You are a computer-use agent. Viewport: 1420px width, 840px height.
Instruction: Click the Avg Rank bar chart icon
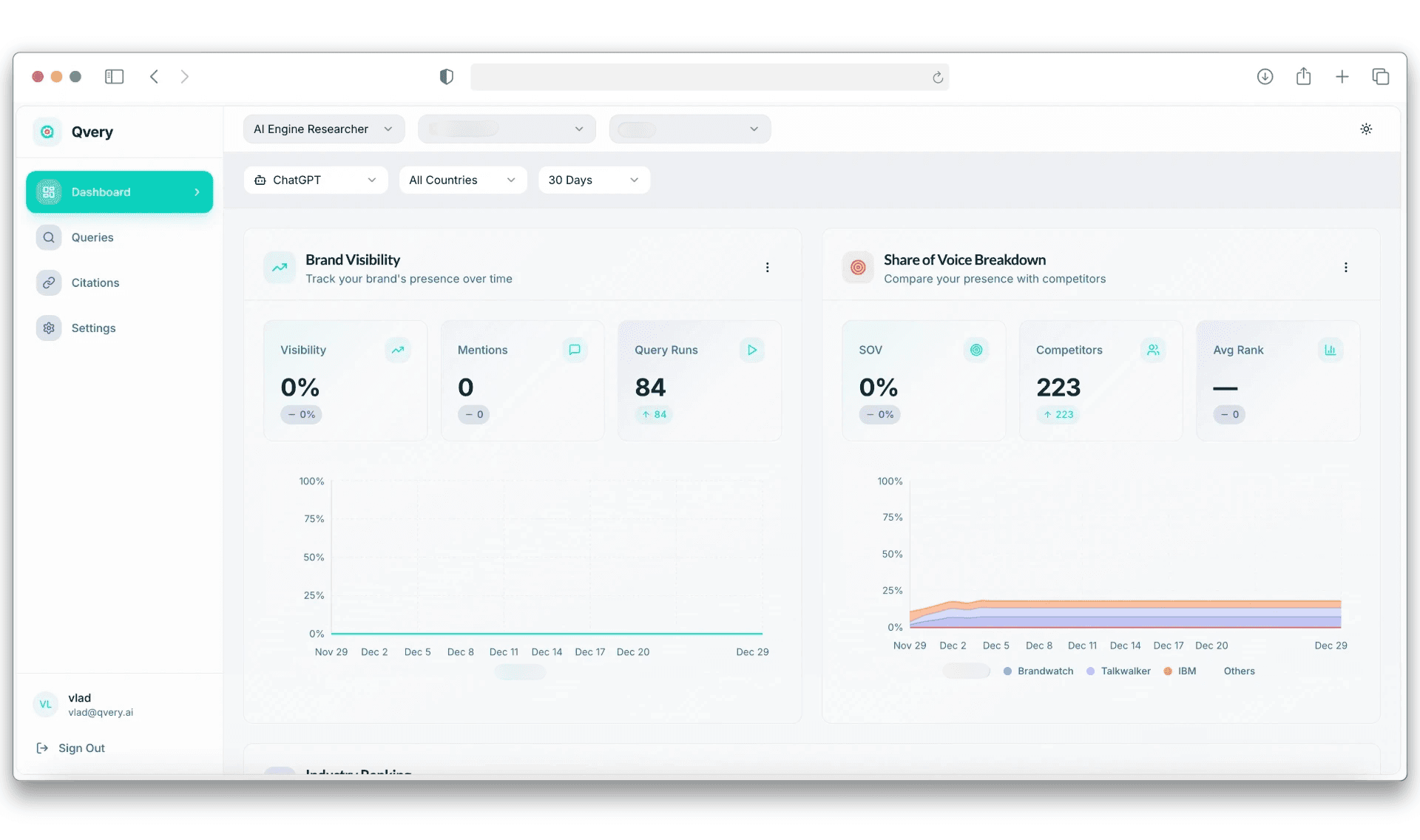click(x=1330, y=350)
